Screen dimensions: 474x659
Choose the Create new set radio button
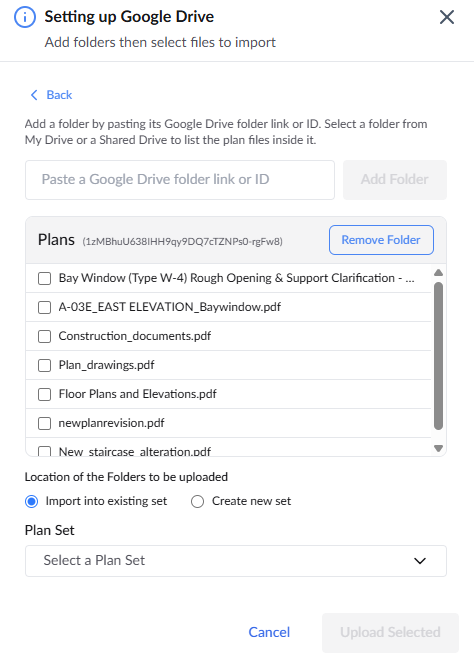pyautogui.click(x=198, y=501)
